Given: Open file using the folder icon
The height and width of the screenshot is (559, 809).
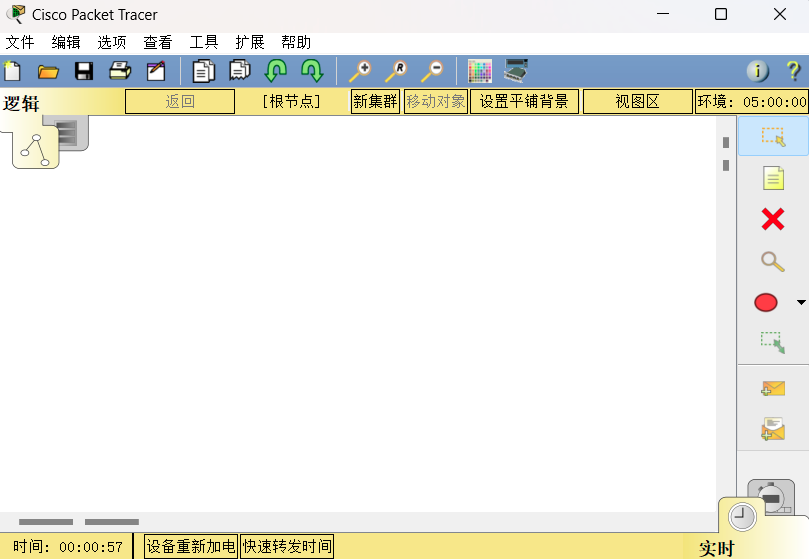Looking at the screenshot, I should click(x=48, y=71).
